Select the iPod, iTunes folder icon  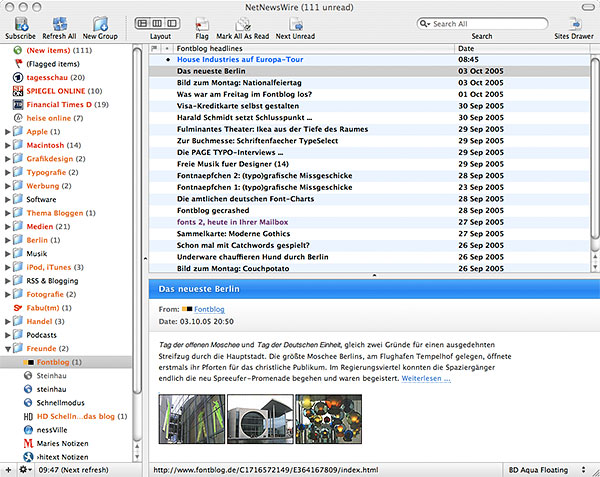(18, 267)
